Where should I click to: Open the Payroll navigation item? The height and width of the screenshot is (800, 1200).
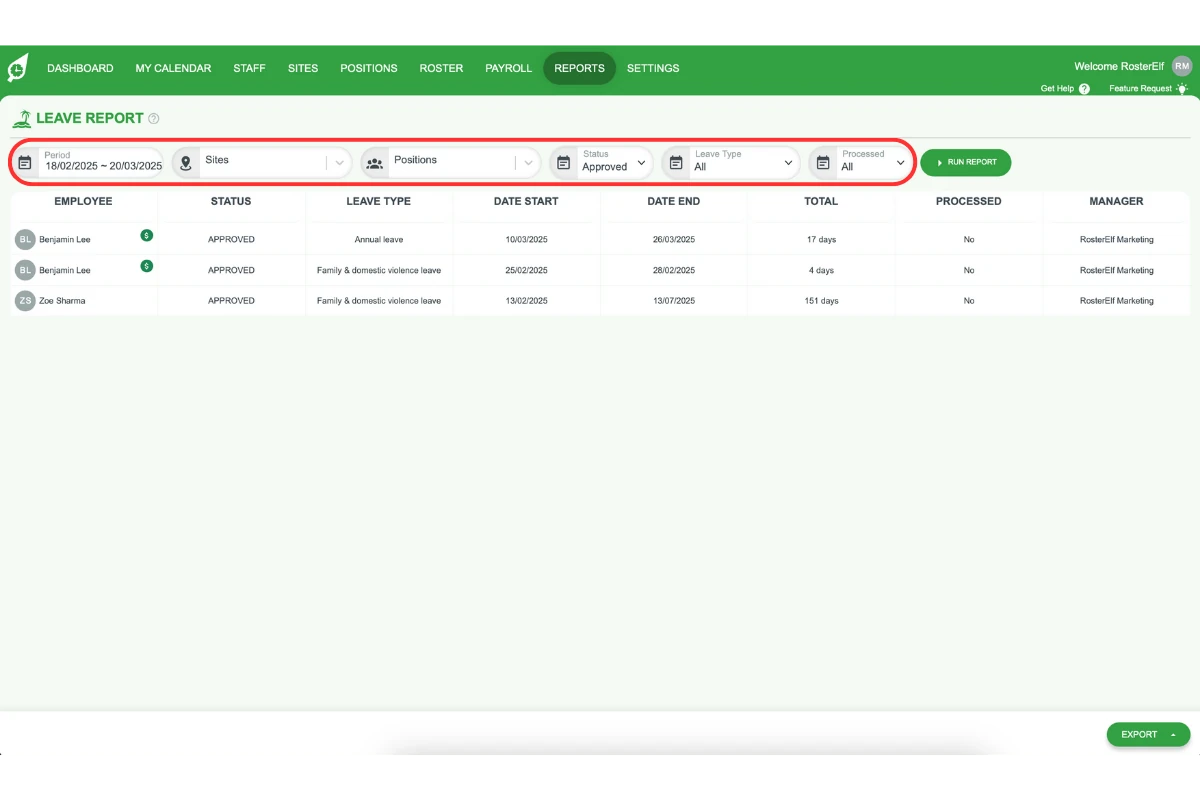point(509,69)
